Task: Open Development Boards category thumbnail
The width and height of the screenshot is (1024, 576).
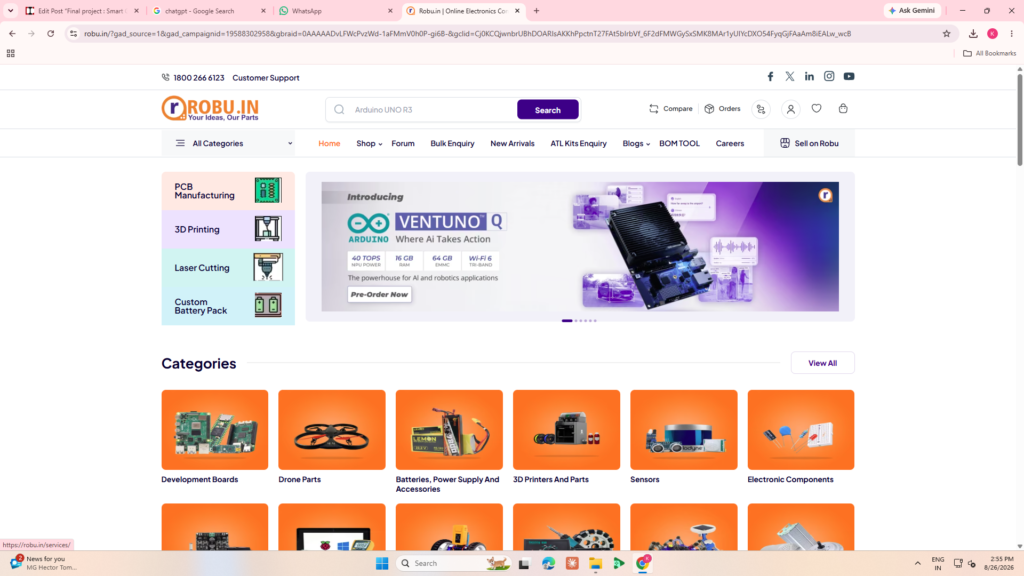Action: click(x=215, y=430)
